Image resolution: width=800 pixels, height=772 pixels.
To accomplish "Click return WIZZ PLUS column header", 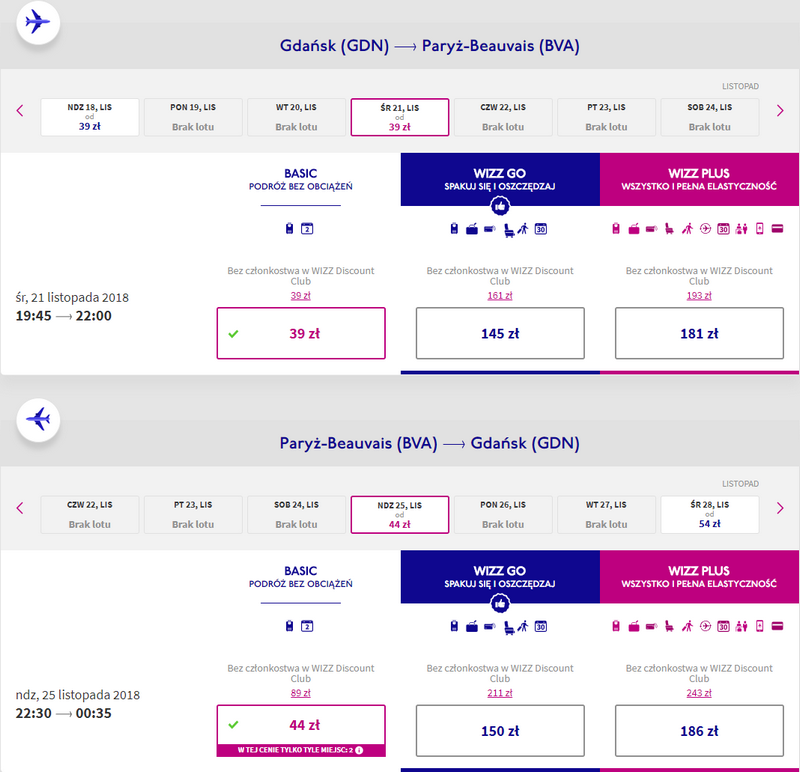I will pos(699,577).
